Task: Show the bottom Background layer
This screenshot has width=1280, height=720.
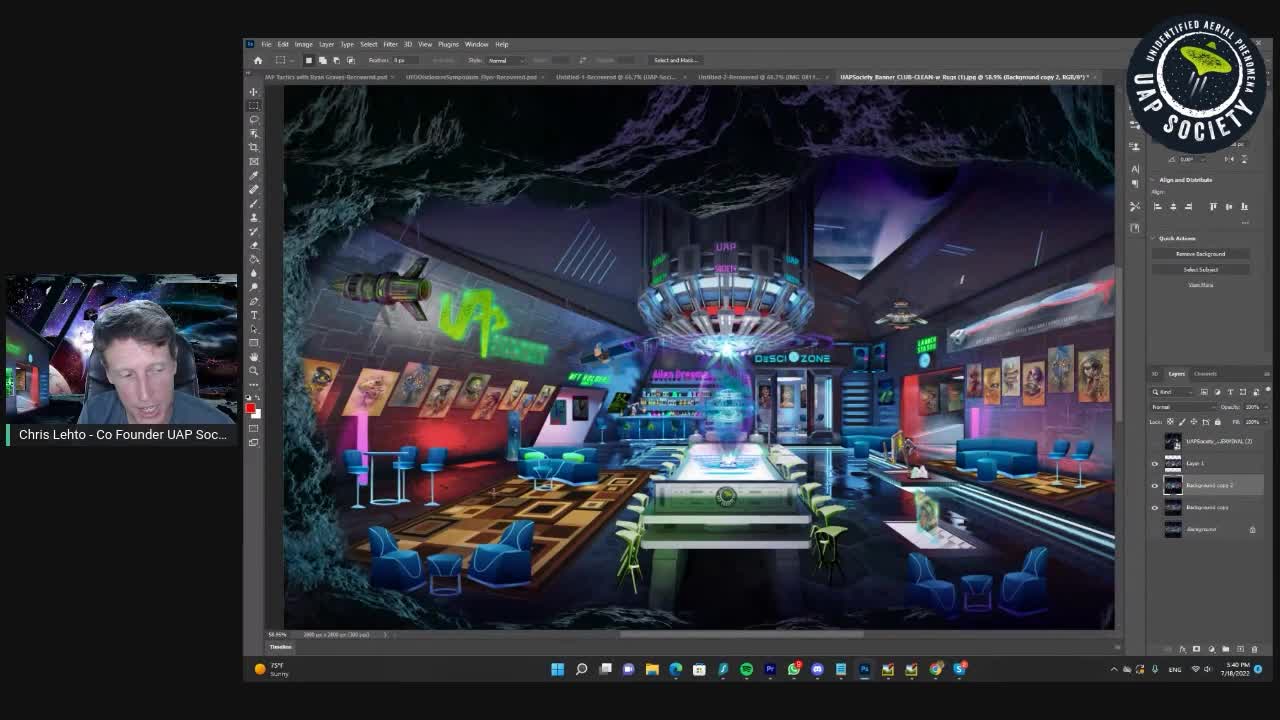Action: tap(1155, 529)
